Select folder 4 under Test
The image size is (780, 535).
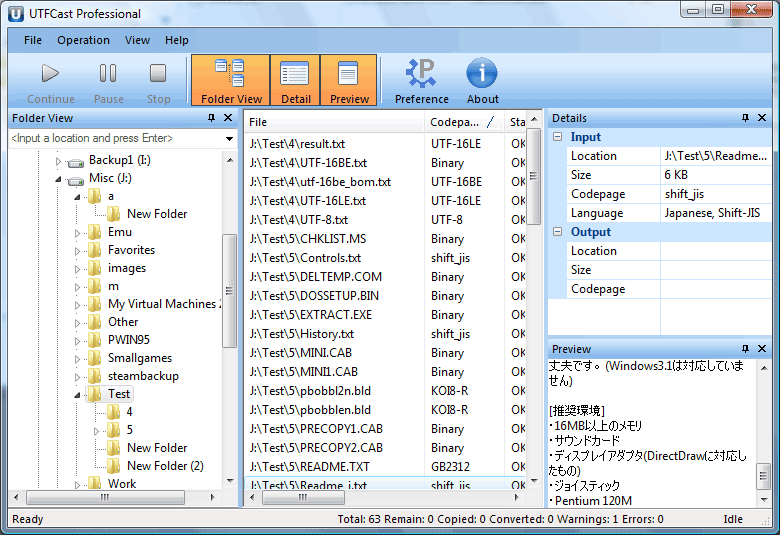point(129,412)
